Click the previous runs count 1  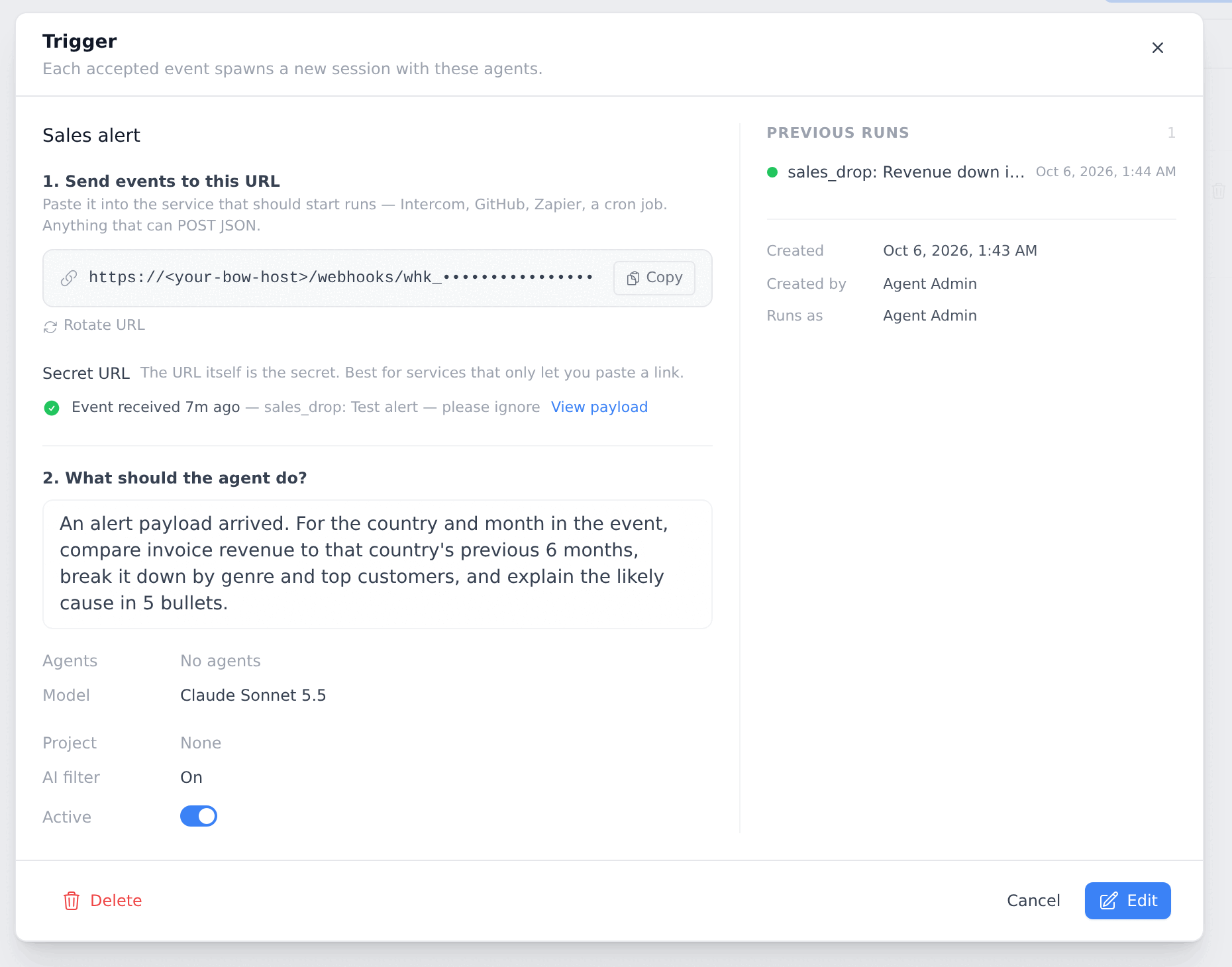[1171, 133]
